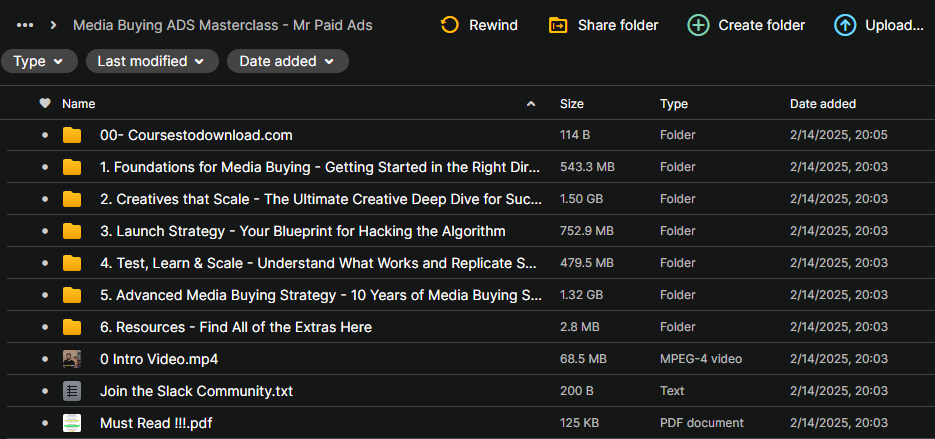Click the 1.50 GB size value
This screenshot has height=439, width=935.
coord(581,199)
